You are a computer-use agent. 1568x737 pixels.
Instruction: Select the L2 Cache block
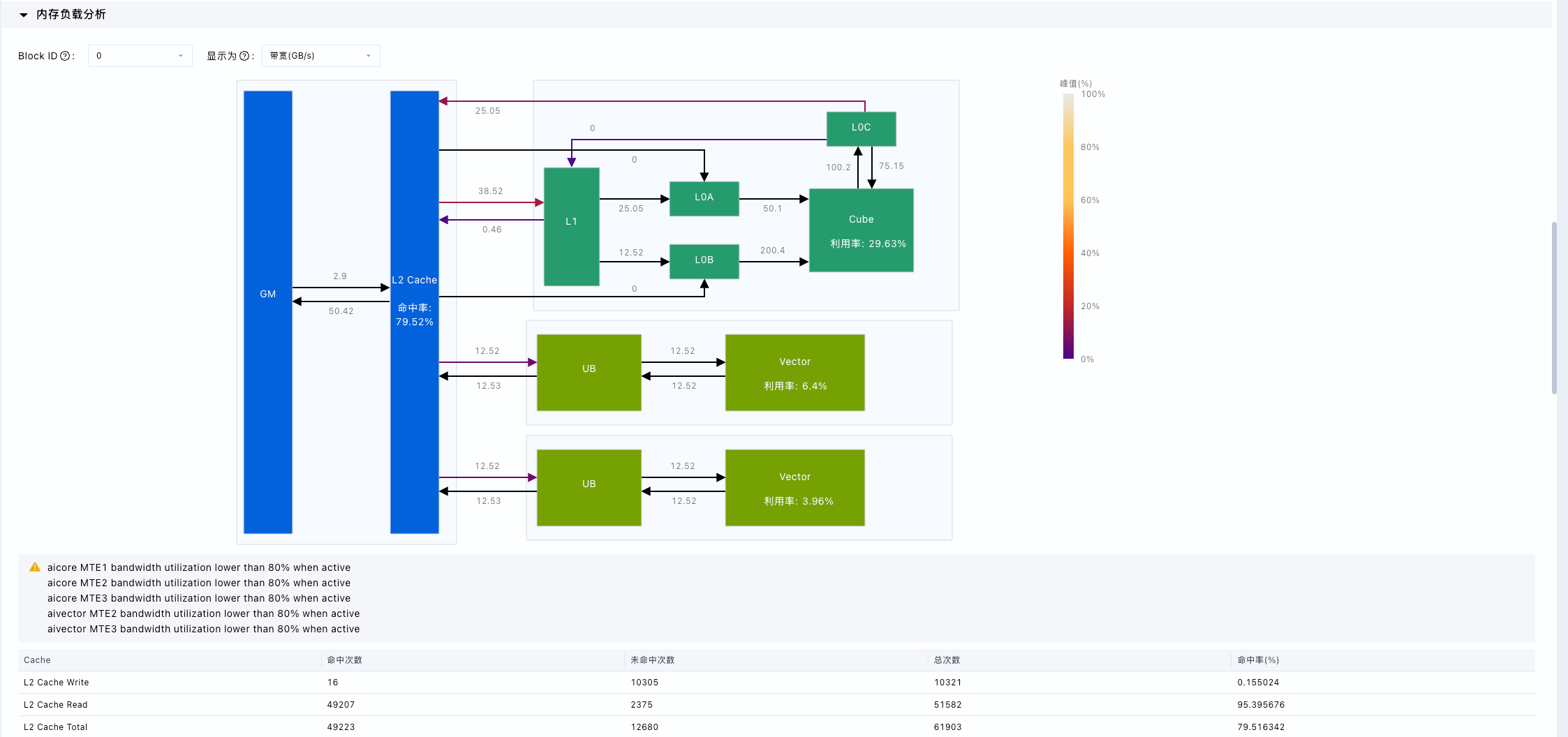[415, 312]
